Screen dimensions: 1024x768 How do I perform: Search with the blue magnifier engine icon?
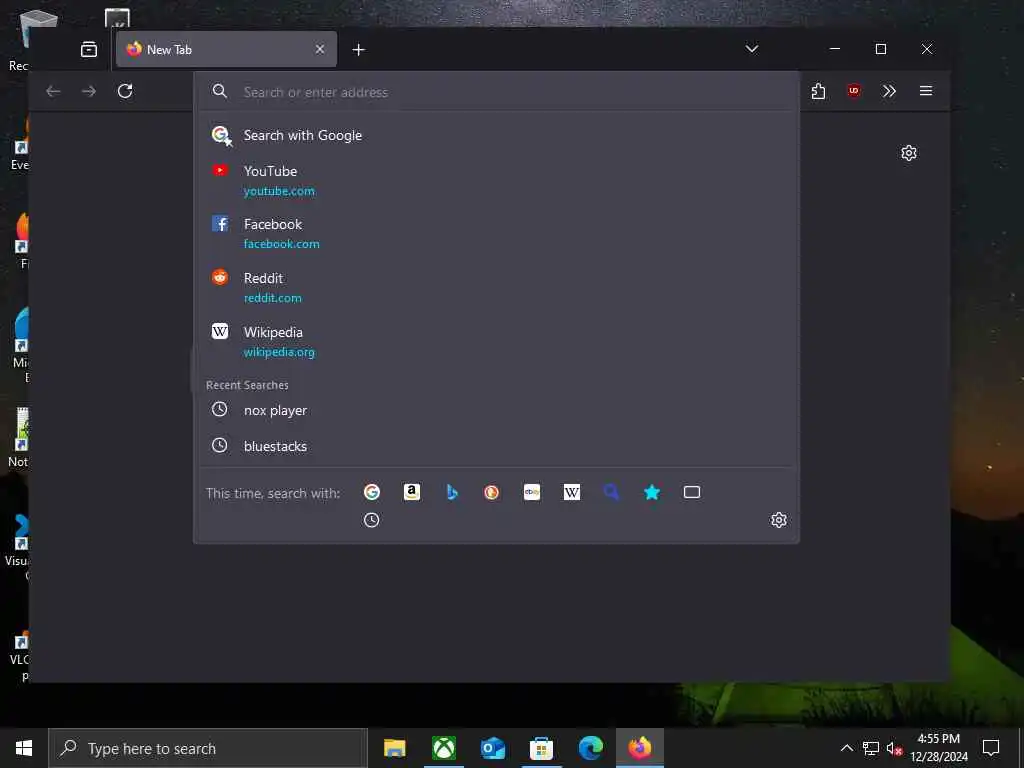[x=611, y=492]
